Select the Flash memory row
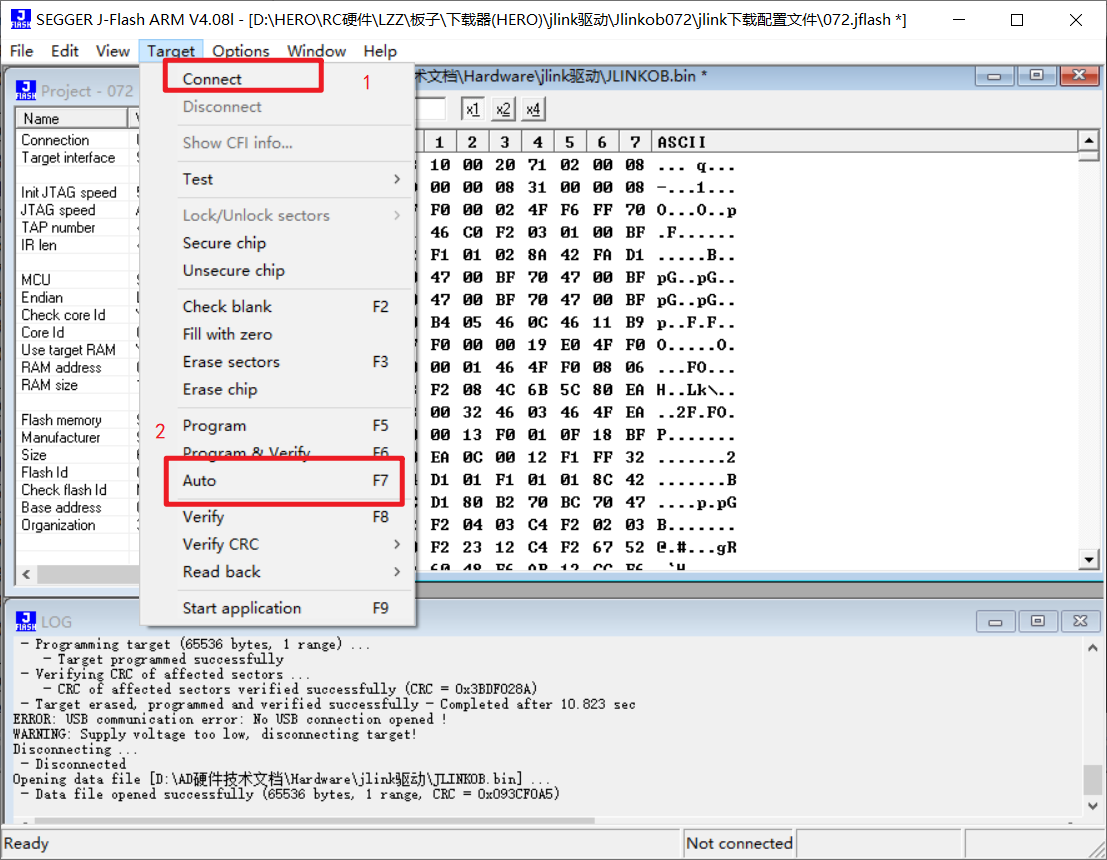 tap(78, 419)
